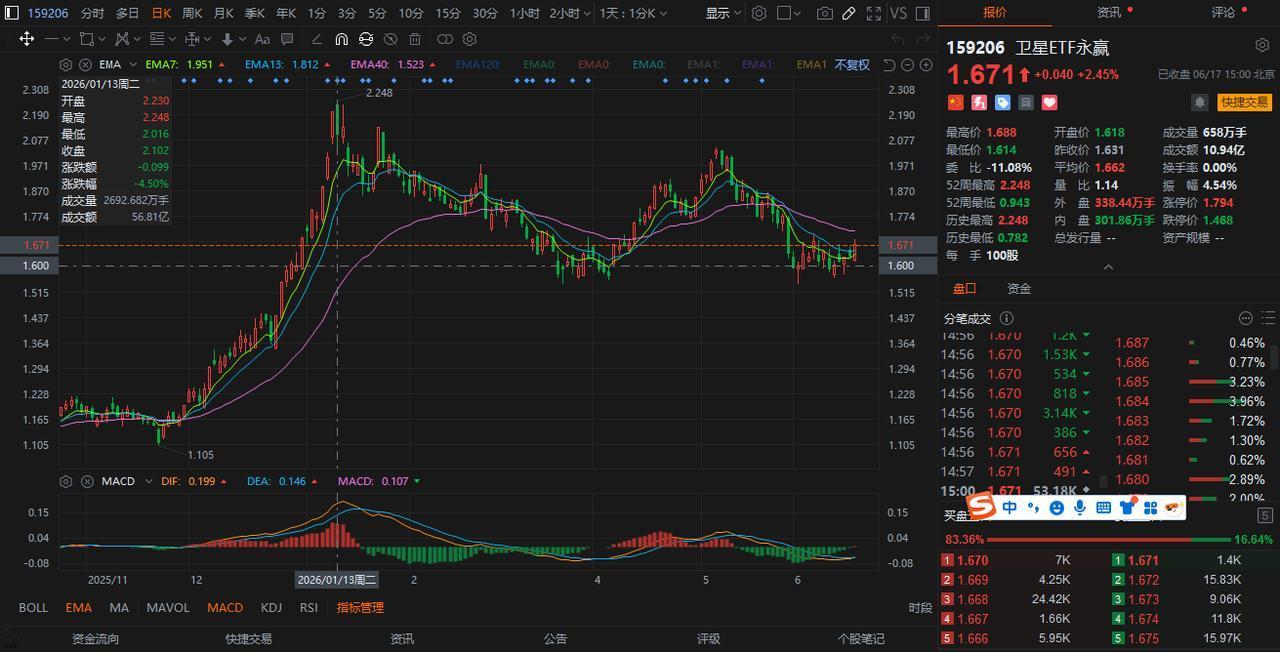Switch to 周K weekly chart
Screen dimensions: 1280x652
192,13
